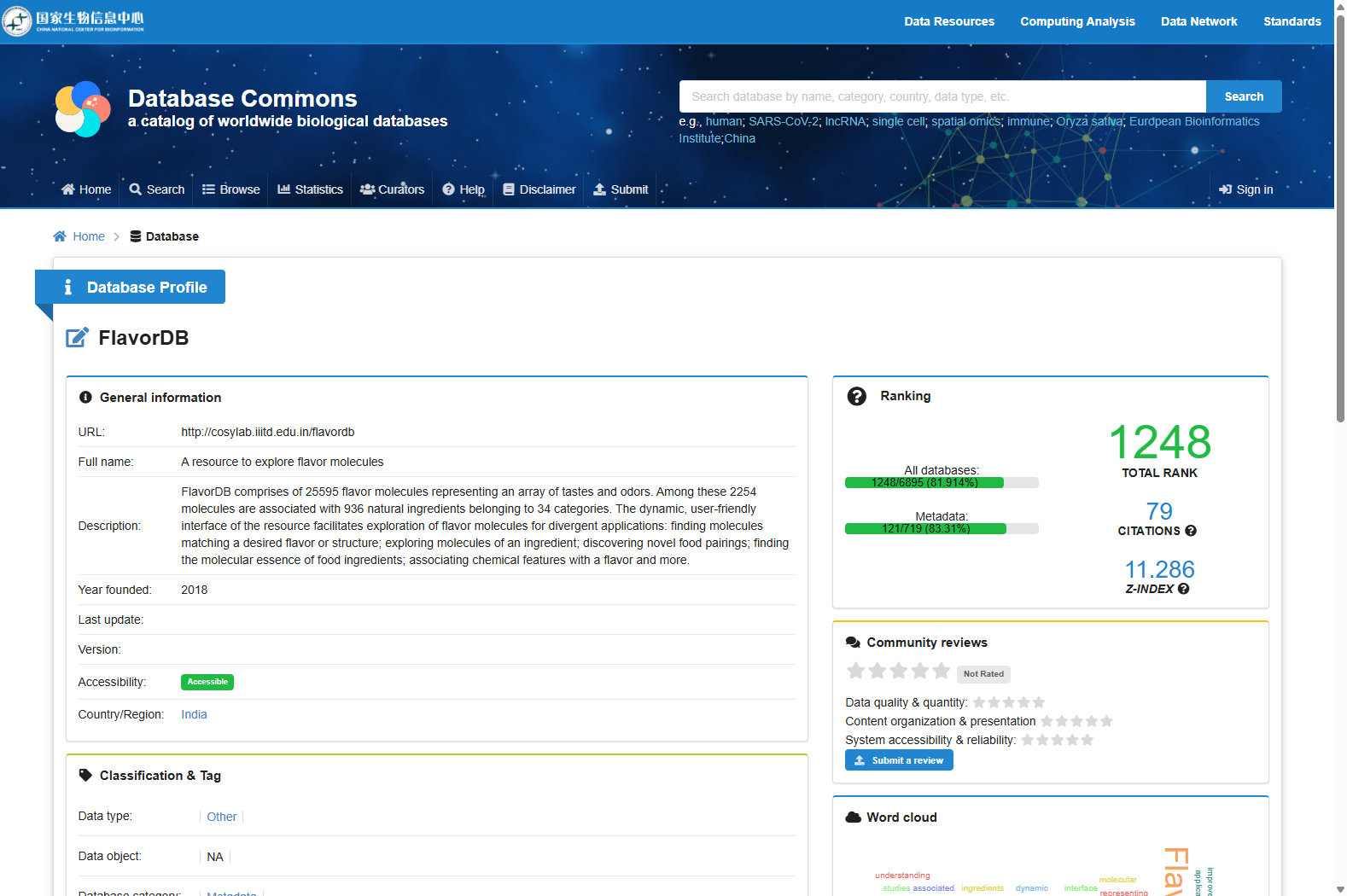Image resolution: width=1347 pixels, height=896 pixels.
Task: Click the help icon beside Z-INDEX
Action: 1183,589
